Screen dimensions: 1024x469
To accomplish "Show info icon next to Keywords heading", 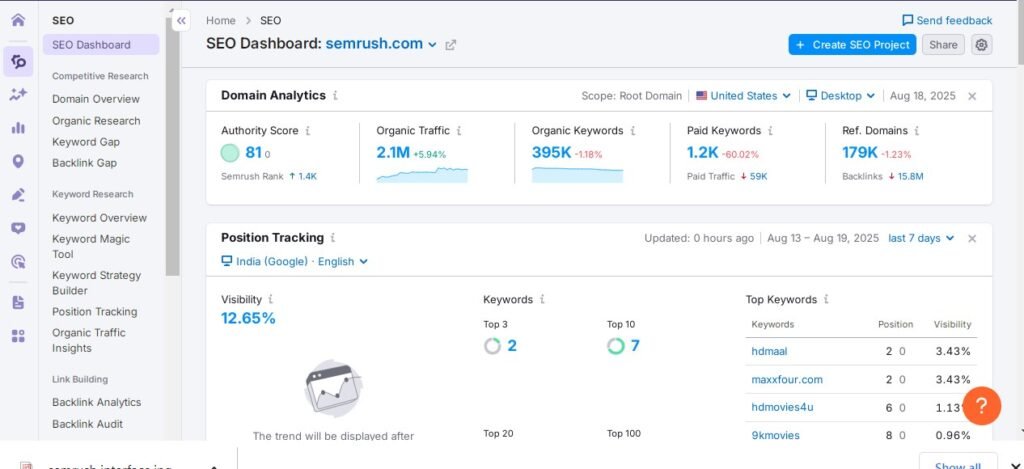I will 542,299.
